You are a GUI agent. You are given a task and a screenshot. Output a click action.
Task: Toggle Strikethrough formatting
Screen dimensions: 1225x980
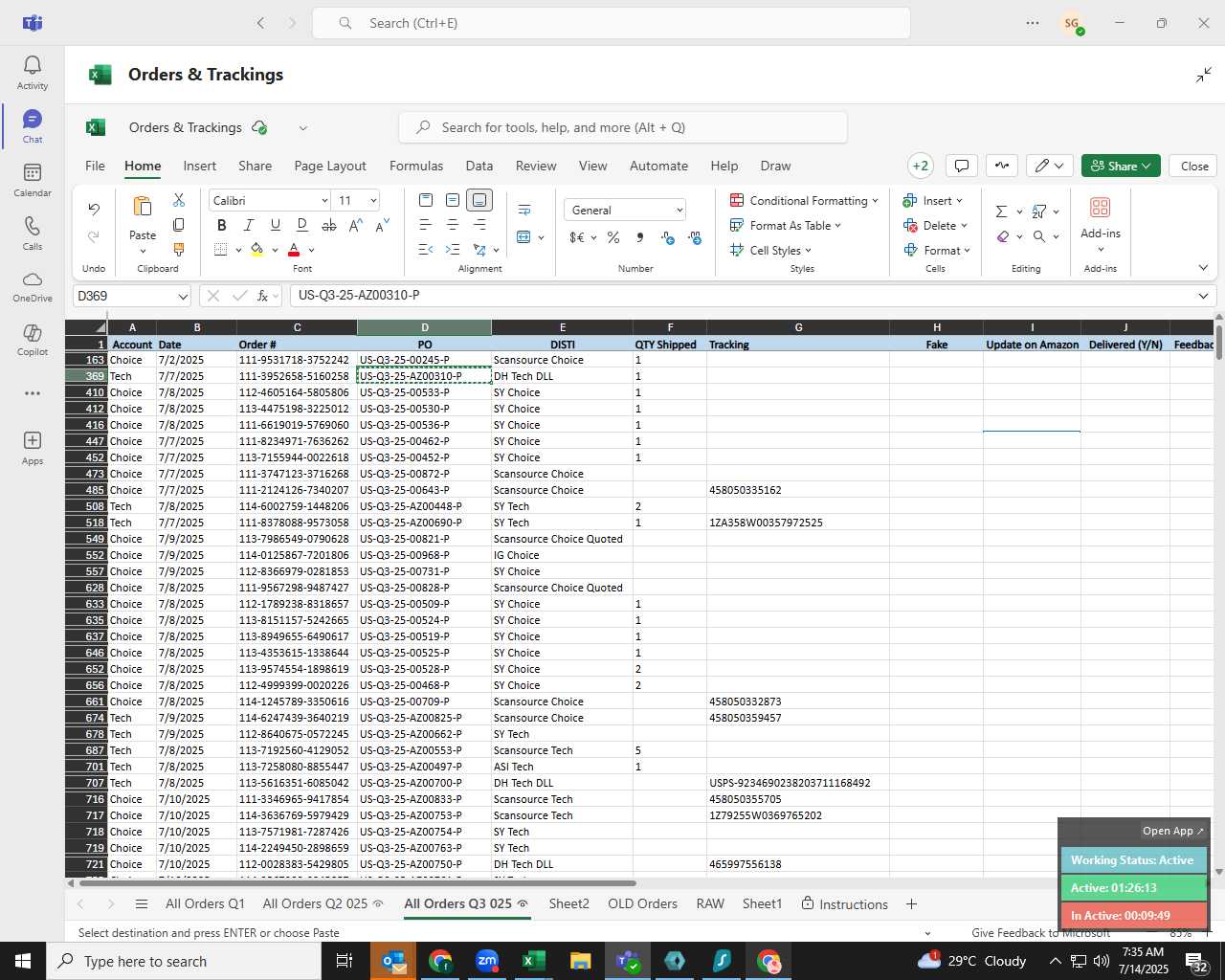coord(329,226)
